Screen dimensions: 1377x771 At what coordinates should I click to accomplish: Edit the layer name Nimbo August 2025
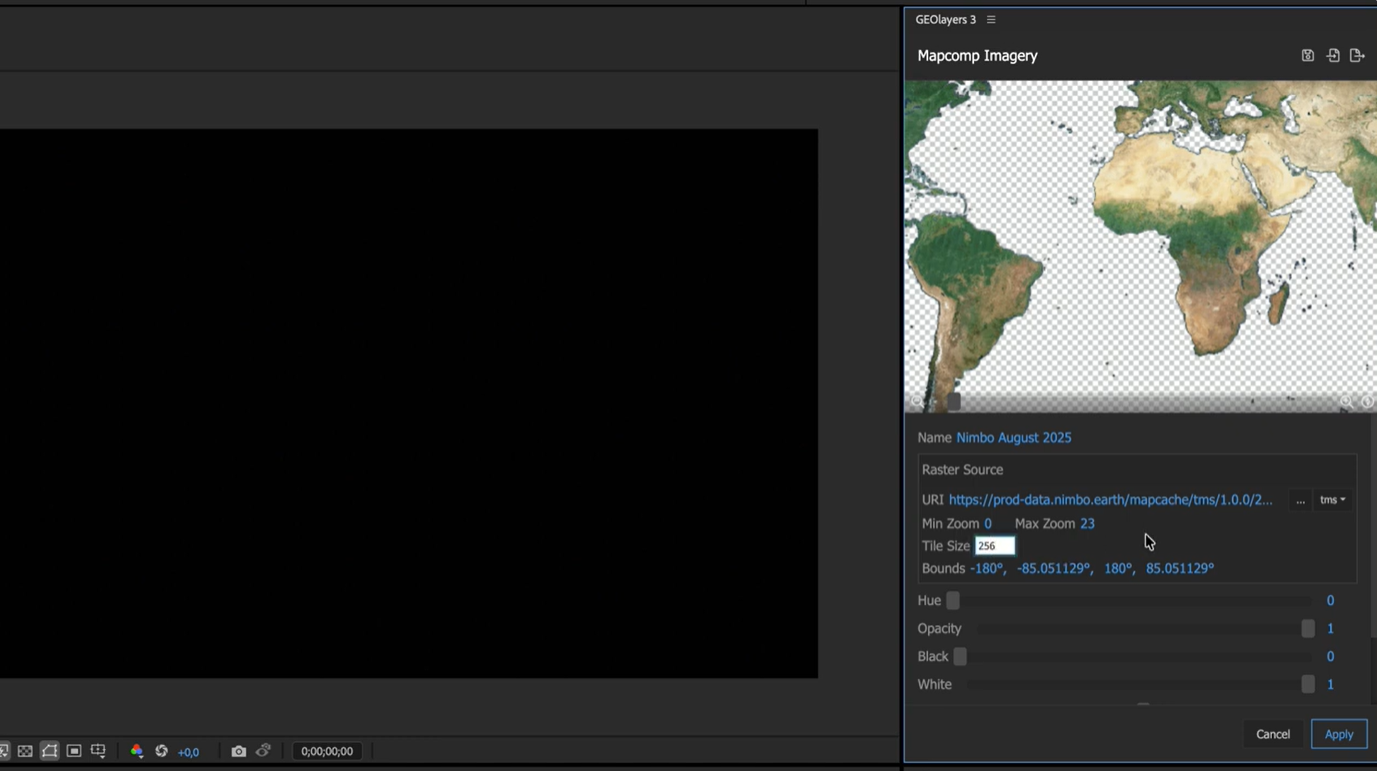(x=1013, y=437)
